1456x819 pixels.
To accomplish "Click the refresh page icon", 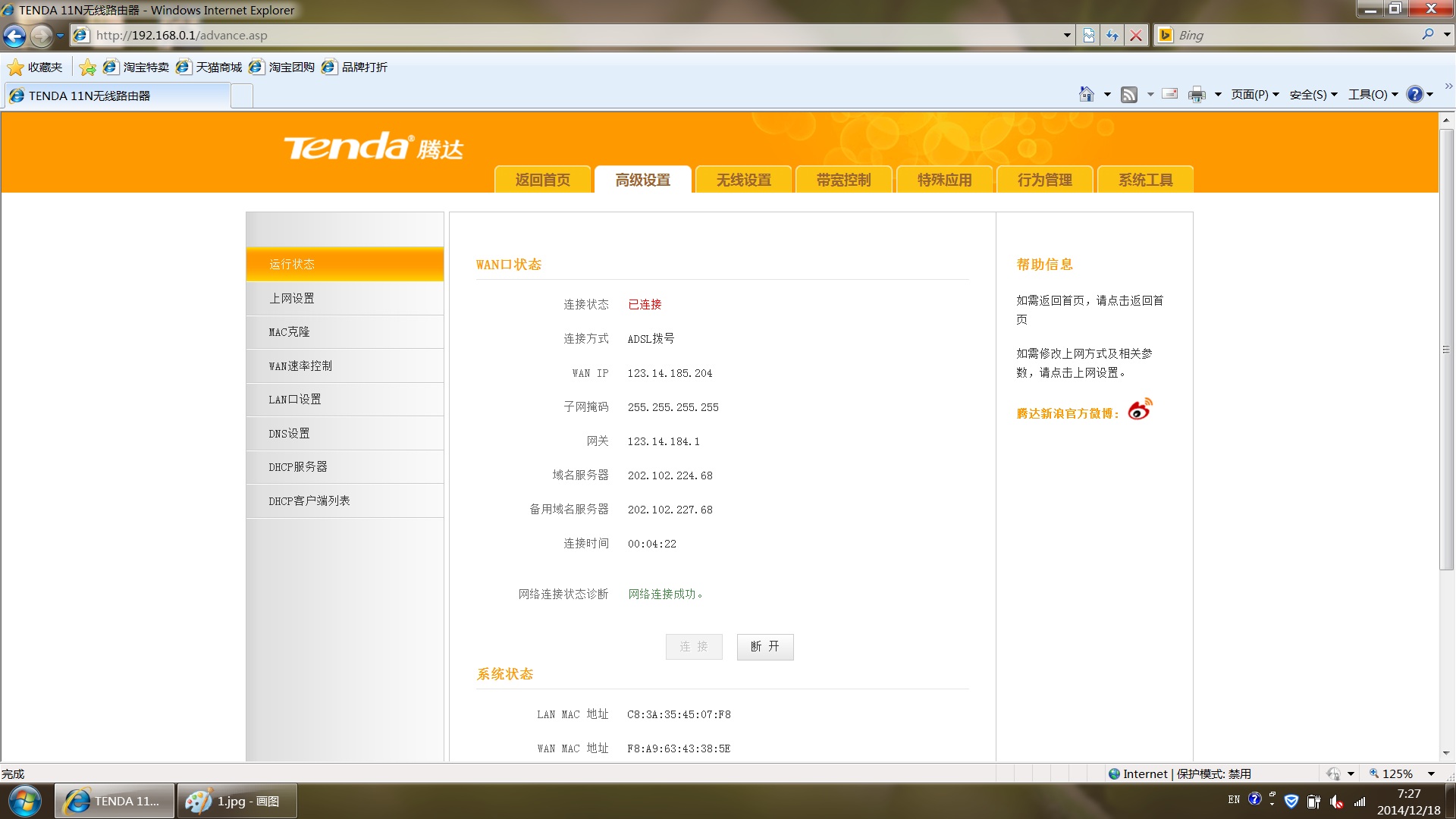I will coord(1112,35).
